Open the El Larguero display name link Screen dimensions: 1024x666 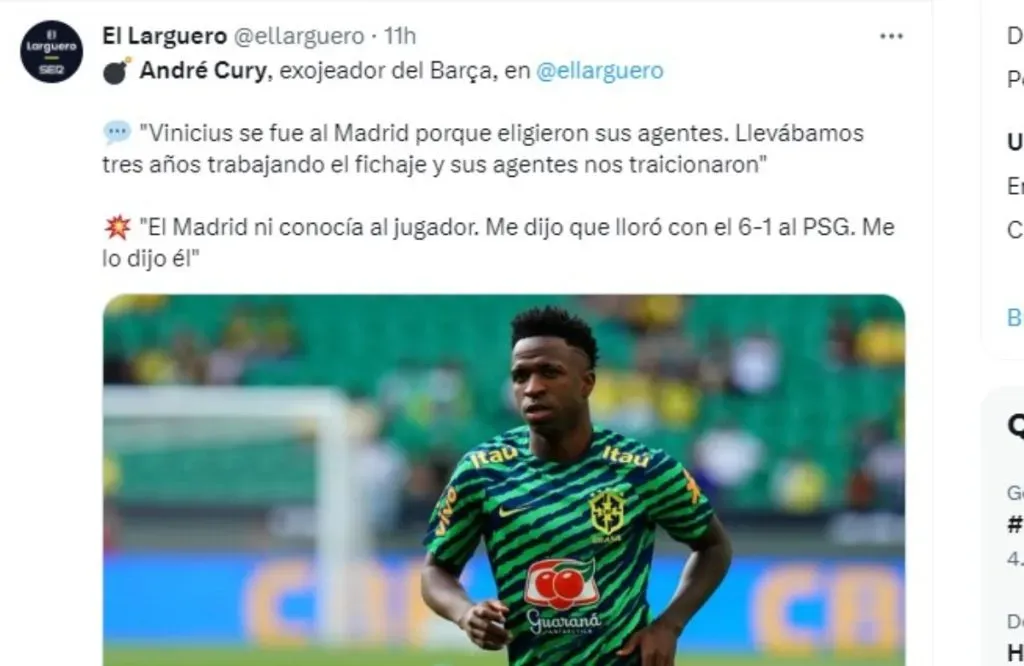point(165,37)
